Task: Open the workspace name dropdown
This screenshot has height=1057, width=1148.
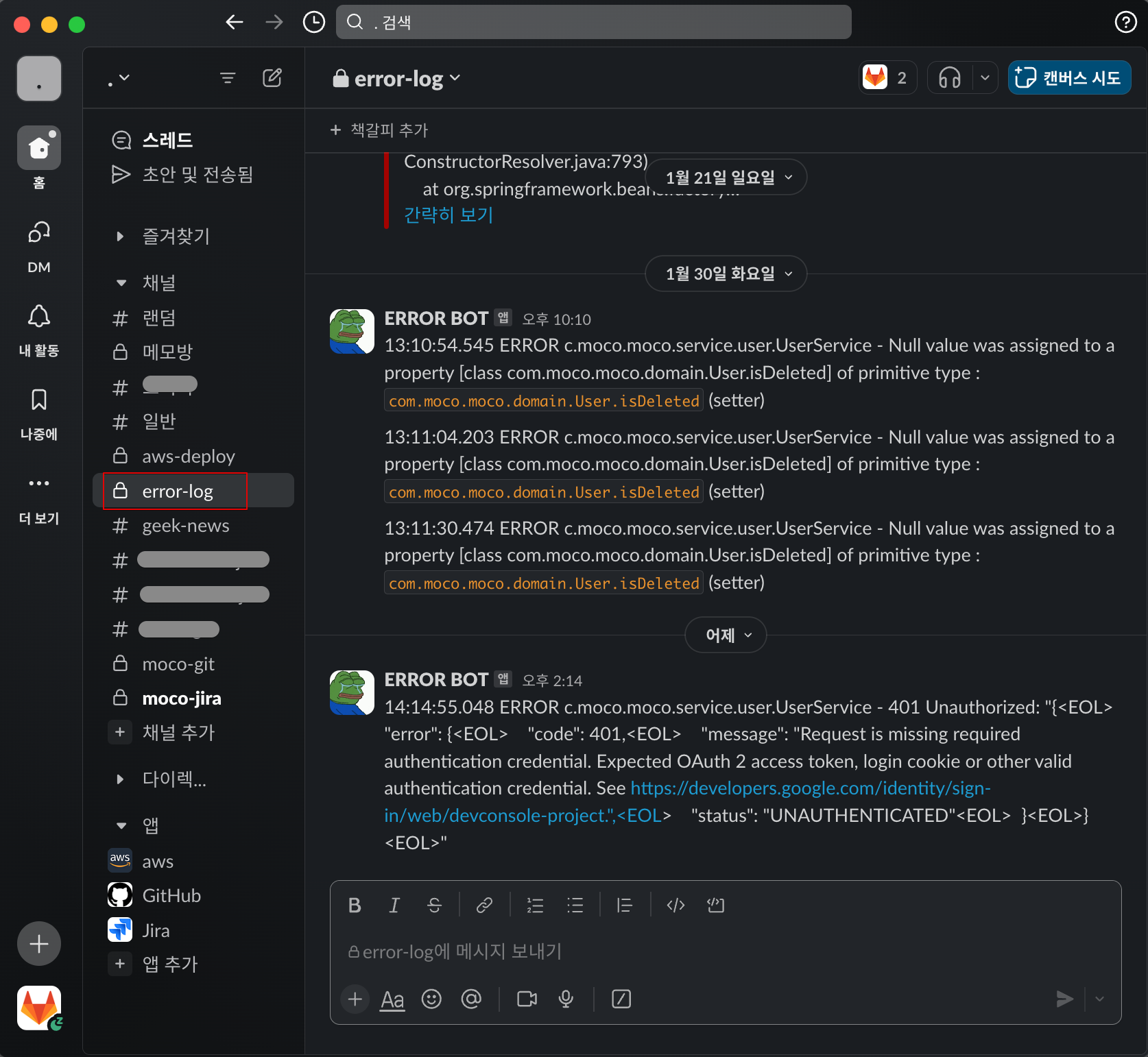Action: click(x=119, y=79)
